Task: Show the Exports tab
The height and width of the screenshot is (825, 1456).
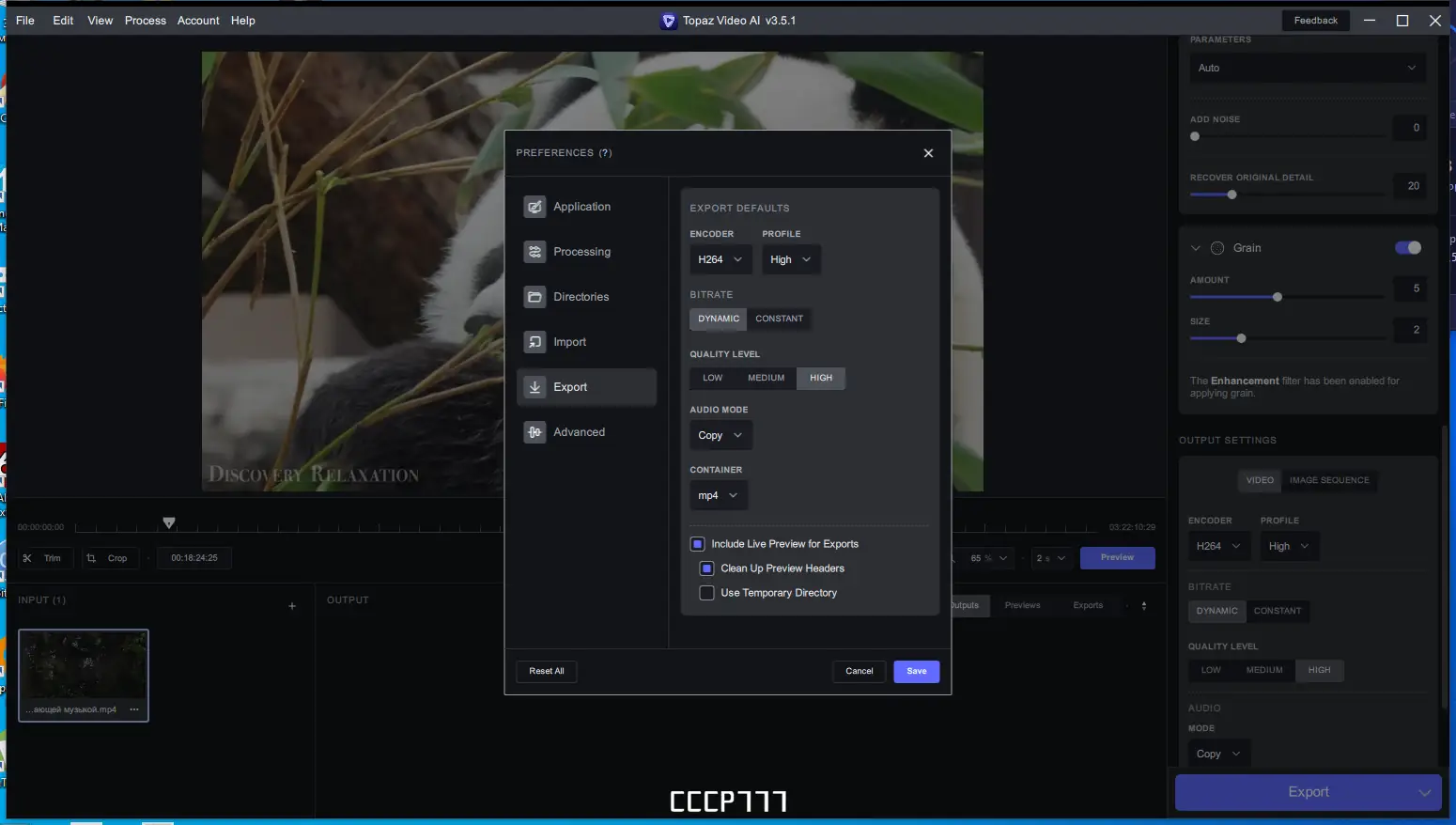Action: [1088, 606]
